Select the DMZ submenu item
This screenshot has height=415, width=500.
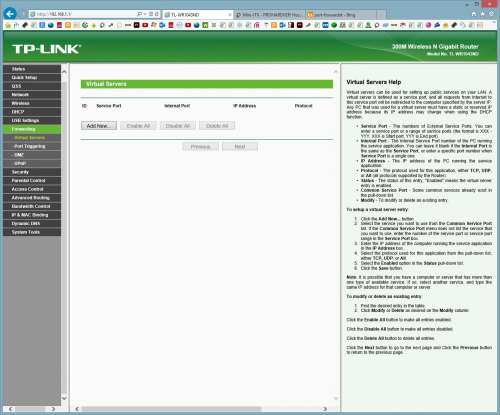tap(32, 155)
